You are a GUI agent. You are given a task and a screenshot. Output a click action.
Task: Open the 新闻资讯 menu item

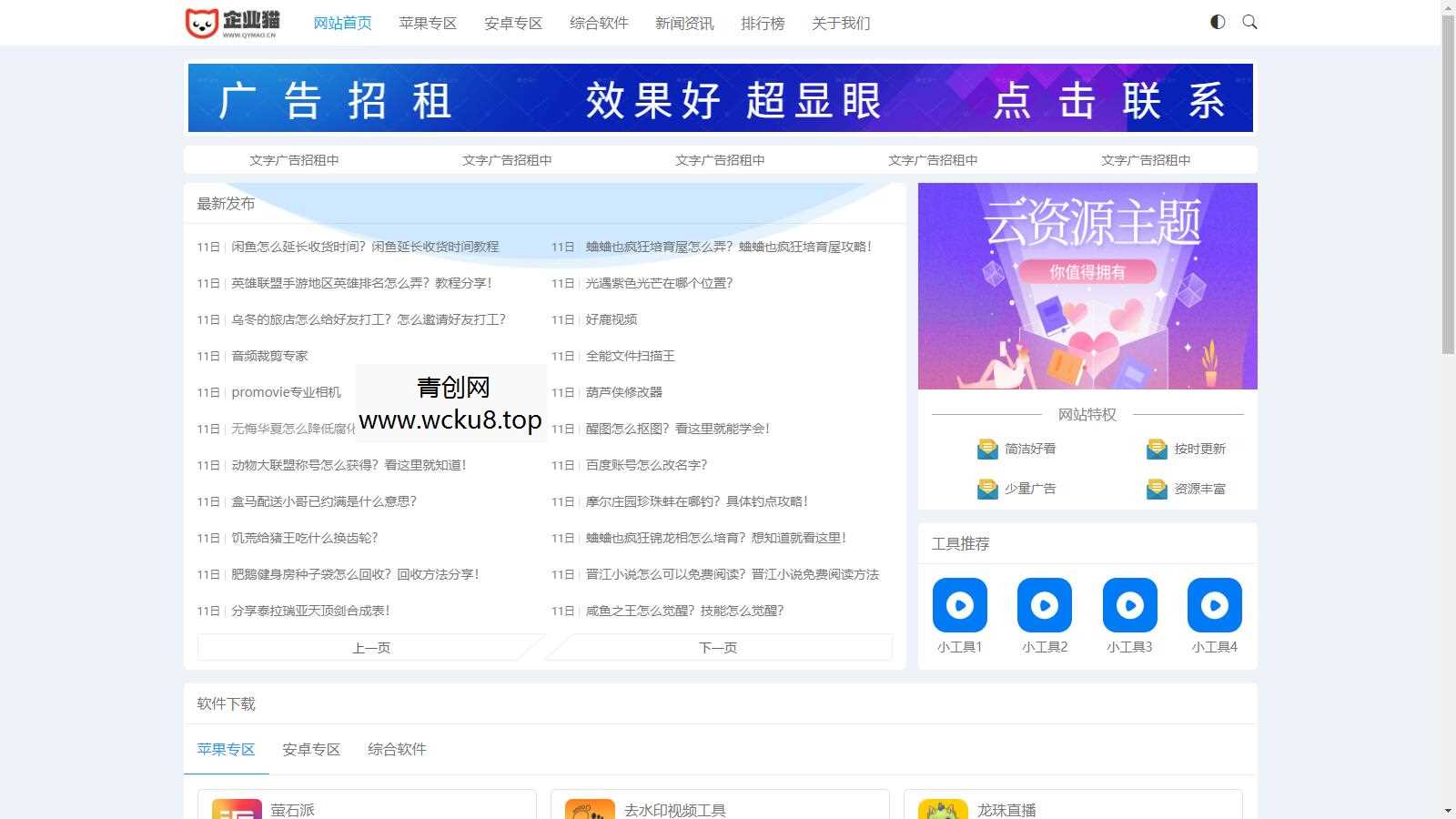pos(683,23)
